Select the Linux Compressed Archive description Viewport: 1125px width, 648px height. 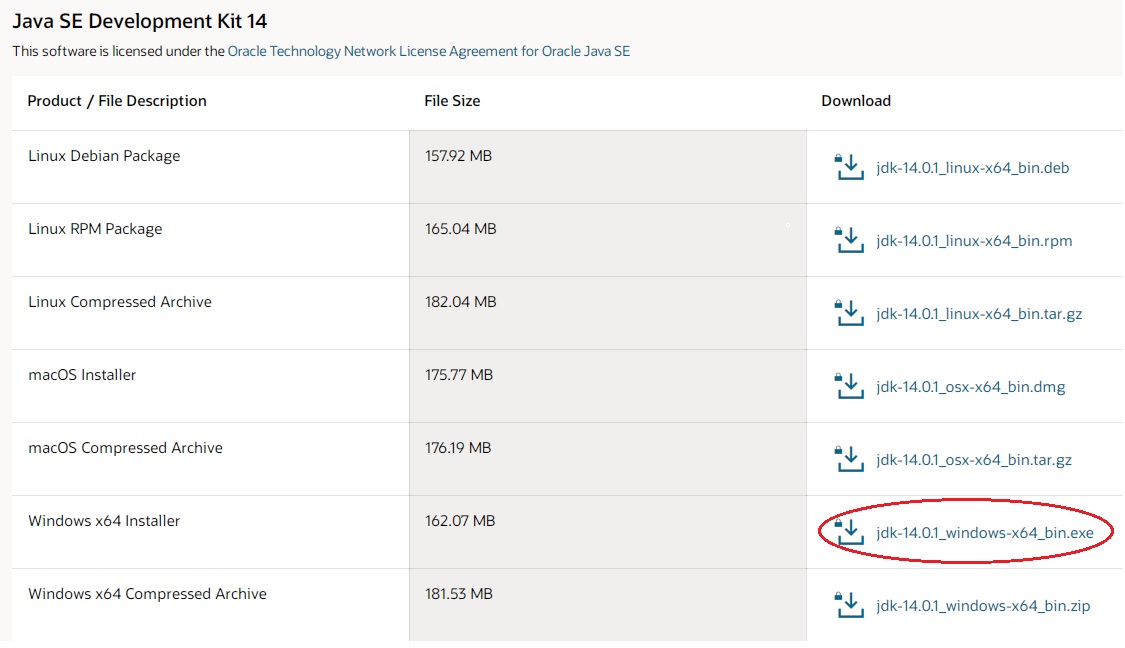pyautogui.click(x=120, y=302)
